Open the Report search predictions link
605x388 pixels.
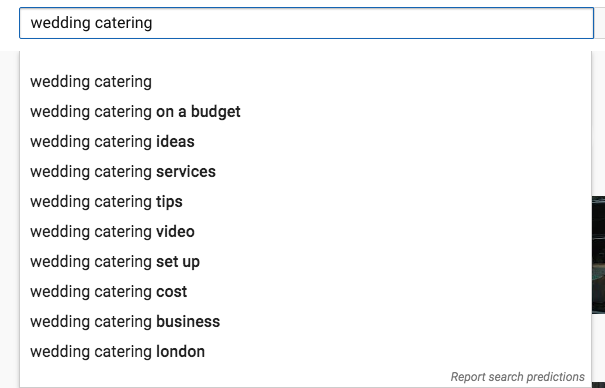pyautogui.click(x=517, y=376)
